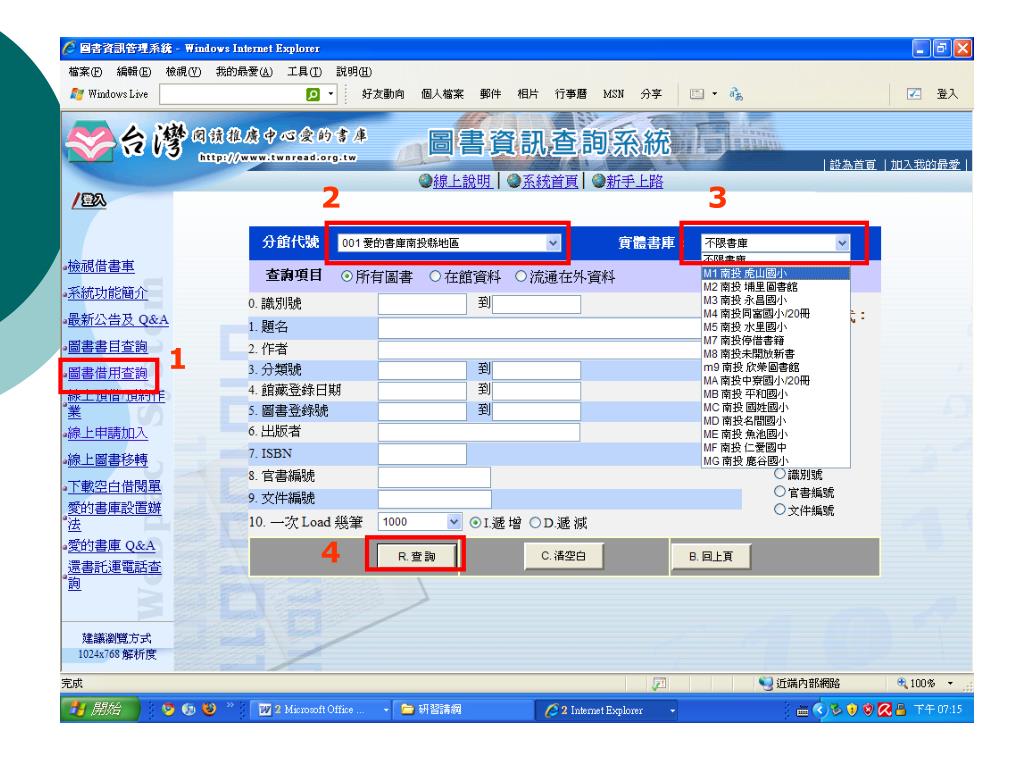The height and width of the screenshot is (768, 1024).
Task: Open the 工具 menu
Action: coord(304,72)
